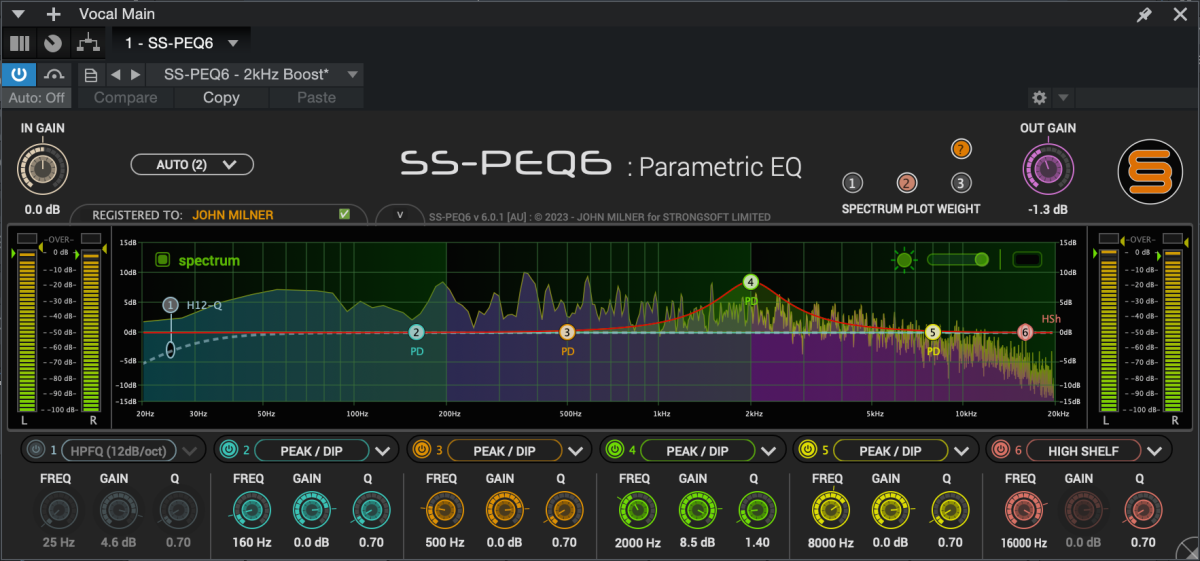Viewport: 1200px width, 561px height.
Task: Go to previous preset with left arrow
Action: pos(115,75)
